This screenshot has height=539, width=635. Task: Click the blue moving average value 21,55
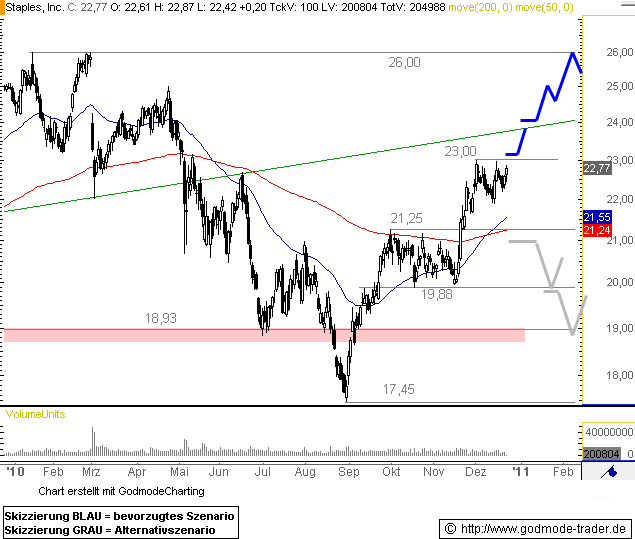click(597, 217)
